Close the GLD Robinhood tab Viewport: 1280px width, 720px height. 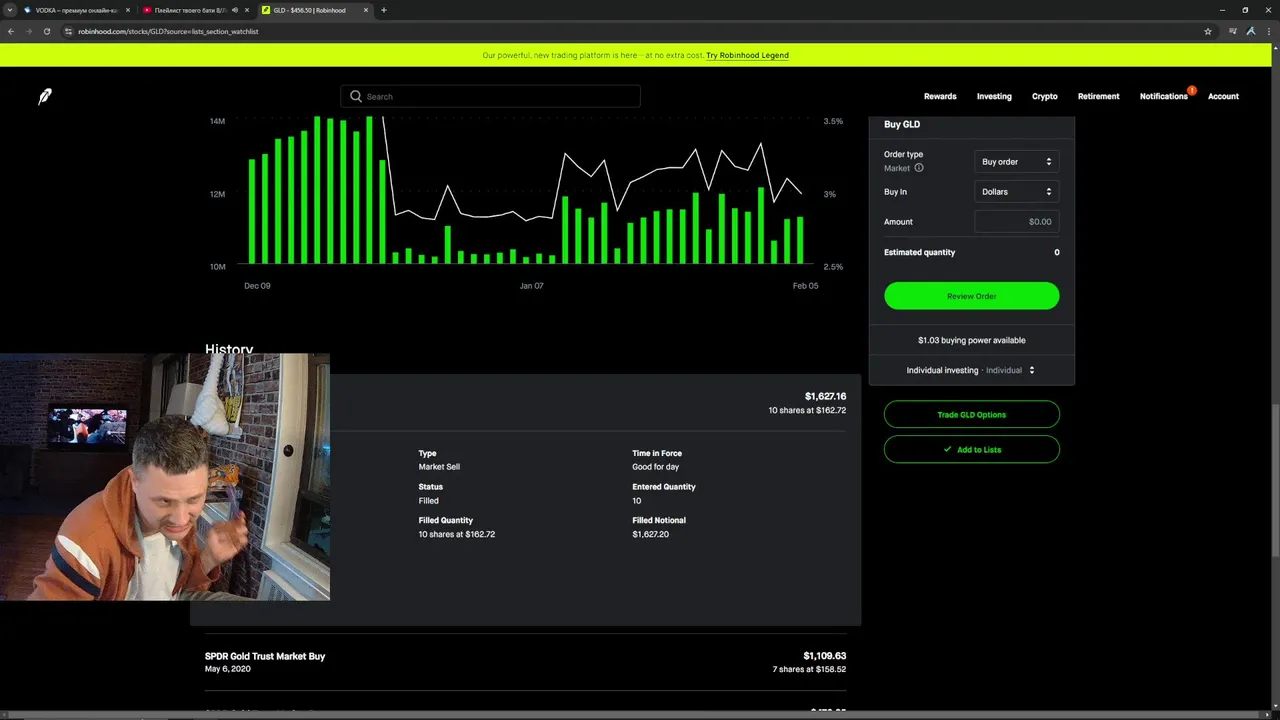coord(366,10)
